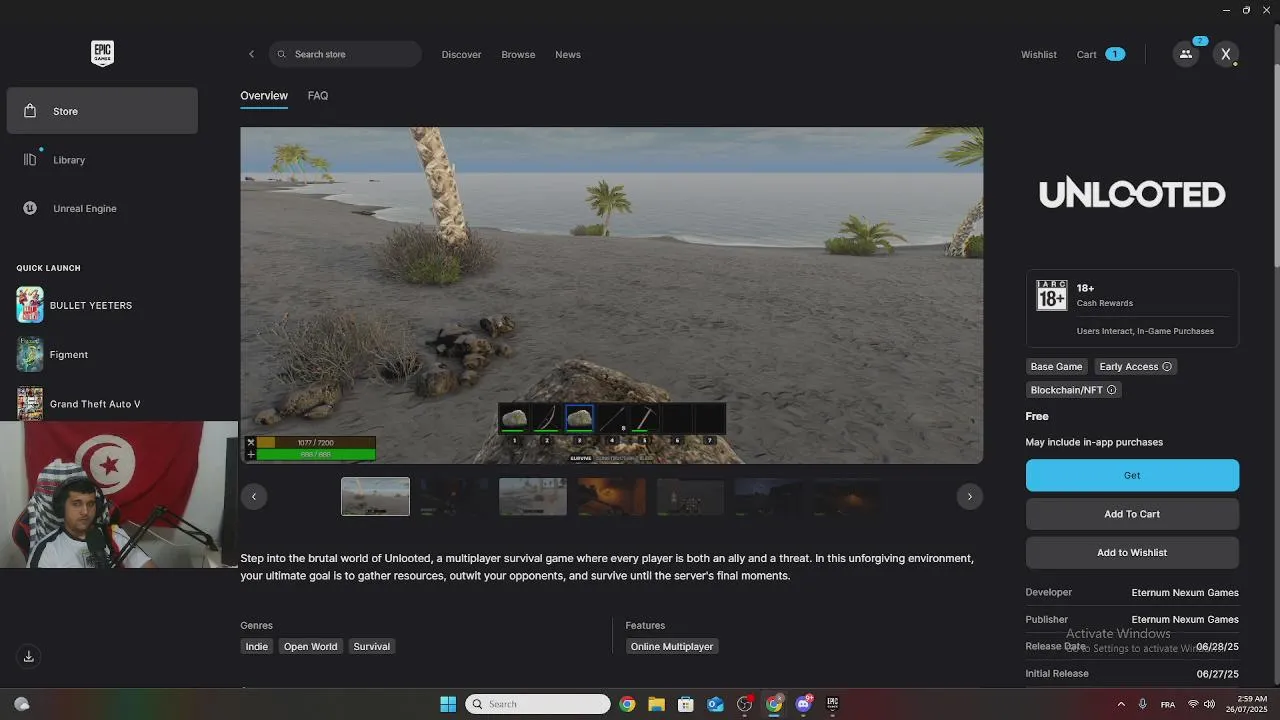The height and width of the screenshot is (720, 1280).
Task: Click Add to Wishlist button
Action: pos(1132,552)
